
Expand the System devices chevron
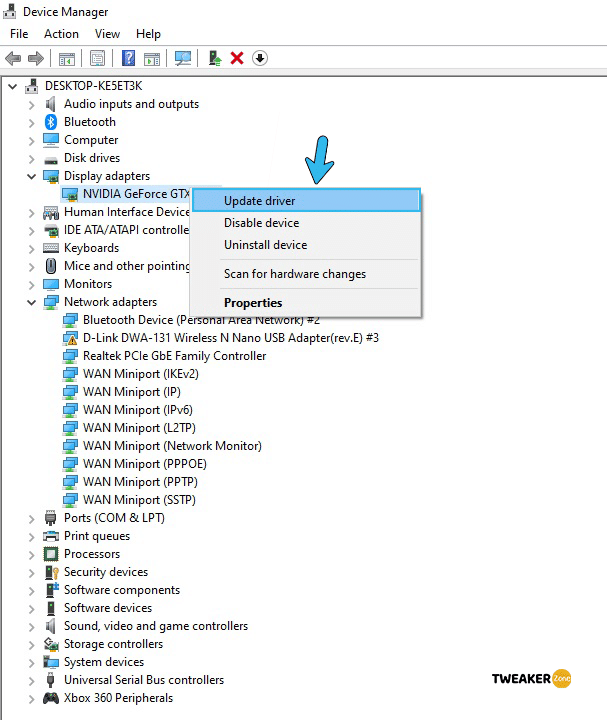(x=31, y=663)
